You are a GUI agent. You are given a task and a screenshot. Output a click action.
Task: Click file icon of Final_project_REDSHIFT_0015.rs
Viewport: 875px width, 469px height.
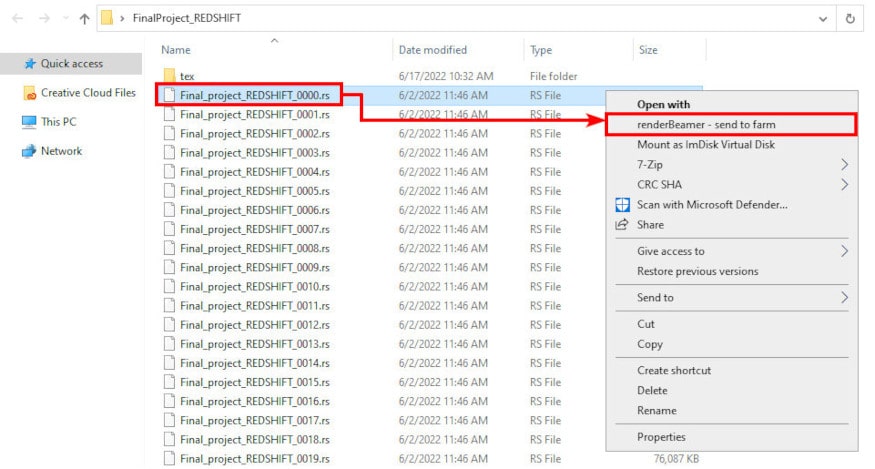169,382
